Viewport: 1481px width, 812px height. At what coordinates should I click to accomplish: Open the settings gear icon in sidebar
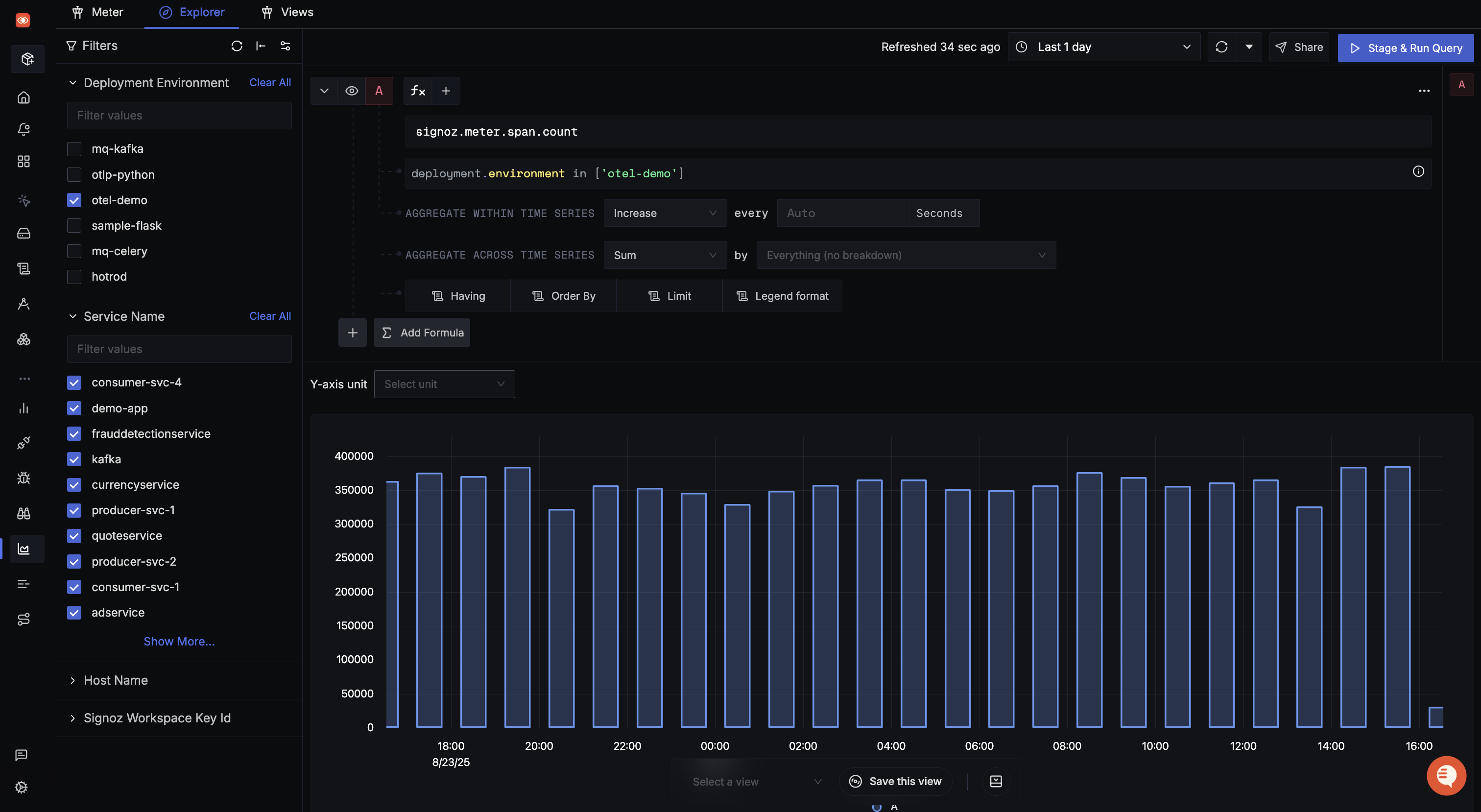pyautogui.click(x=21, y=788)
